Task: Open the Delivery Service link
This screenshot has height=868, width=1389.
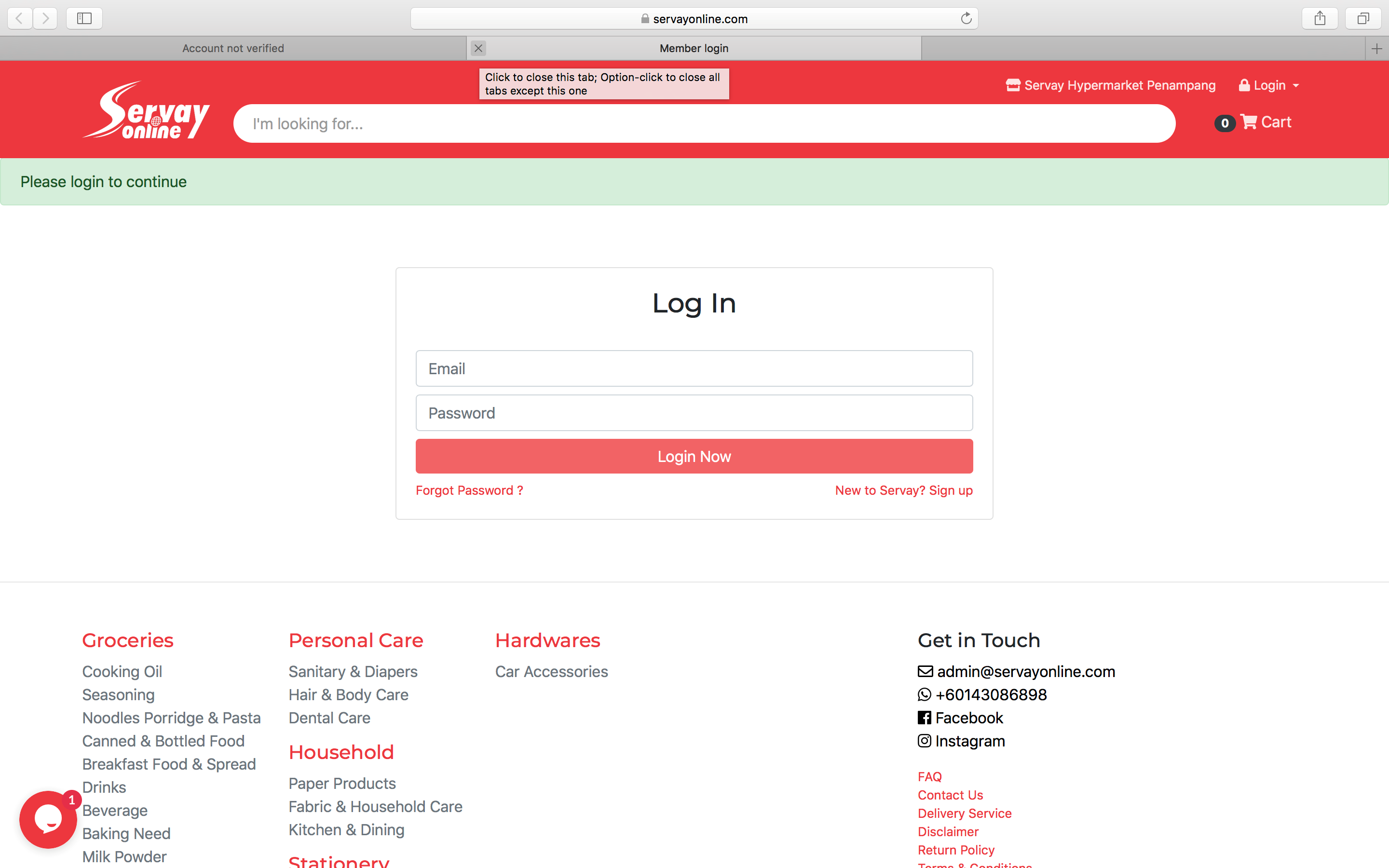Action: tap(964, 814)
